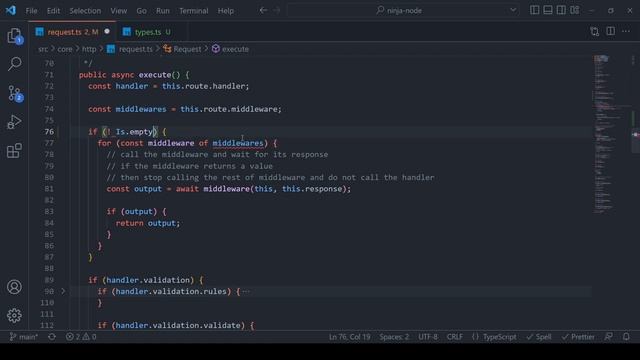Viewport: 640px width, 360px height.
Task: Click line number 76 in the gutter
Action: [49, 132]
